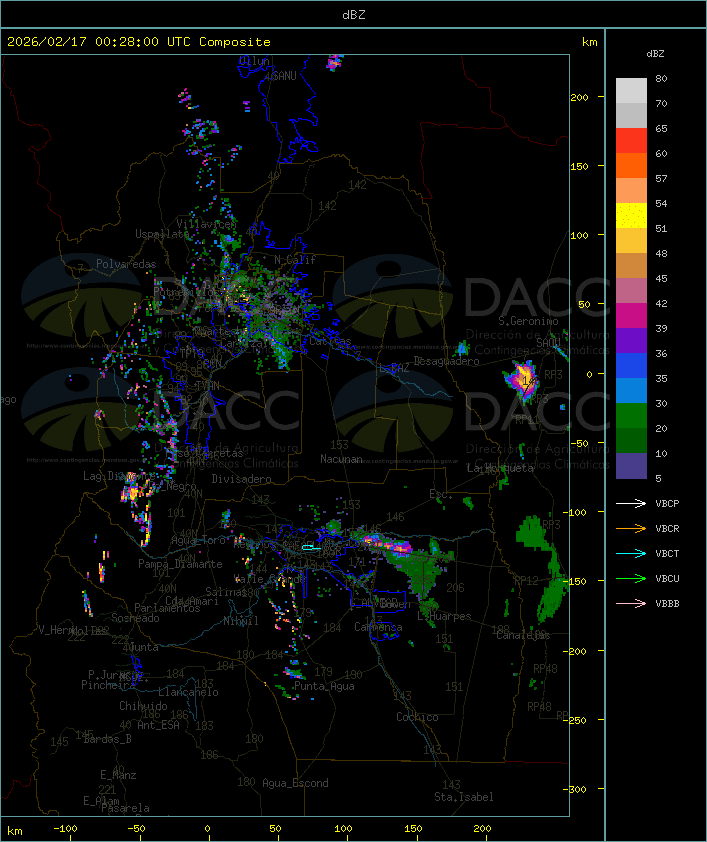This screenshot has width=707, height=842.
Task: Click the 'Canalejas' map label
Action: 523,636
